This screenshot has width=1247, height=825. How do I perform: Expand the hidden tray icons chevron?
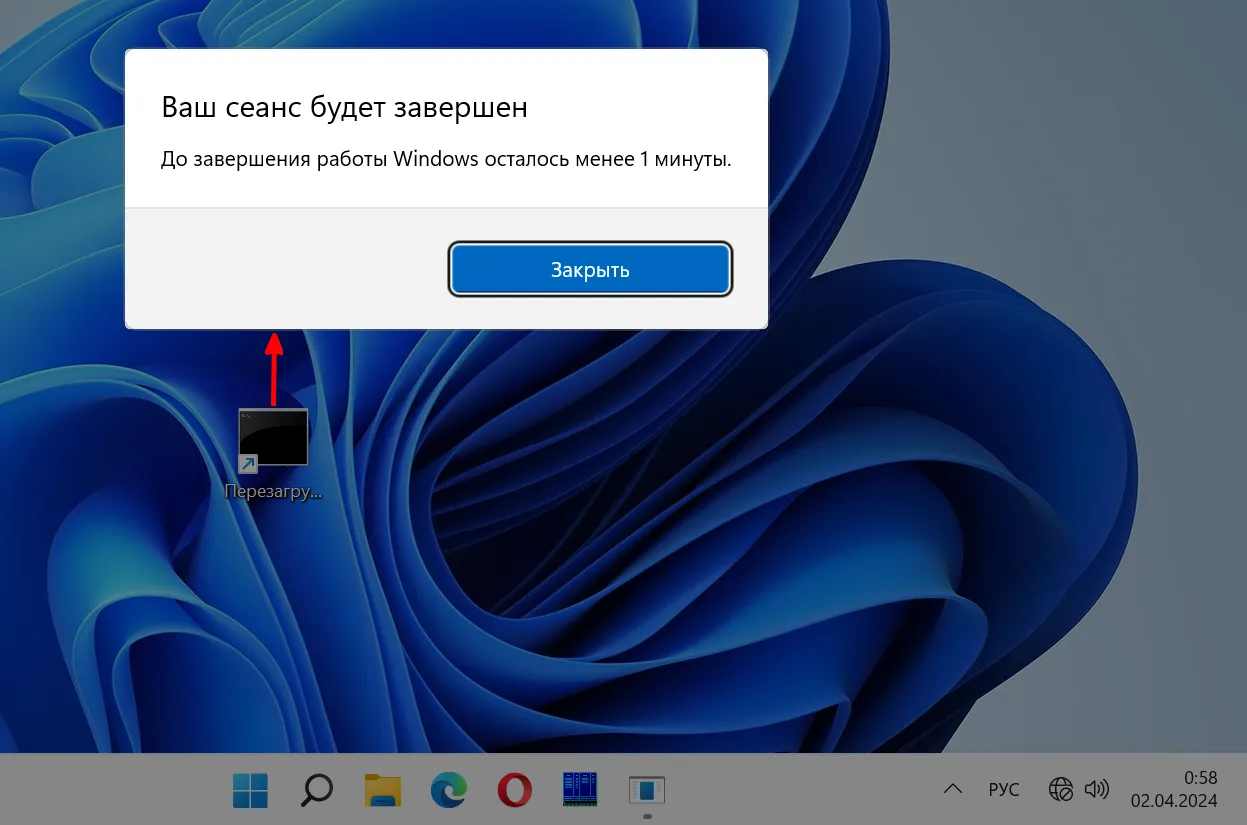[952, 789]
